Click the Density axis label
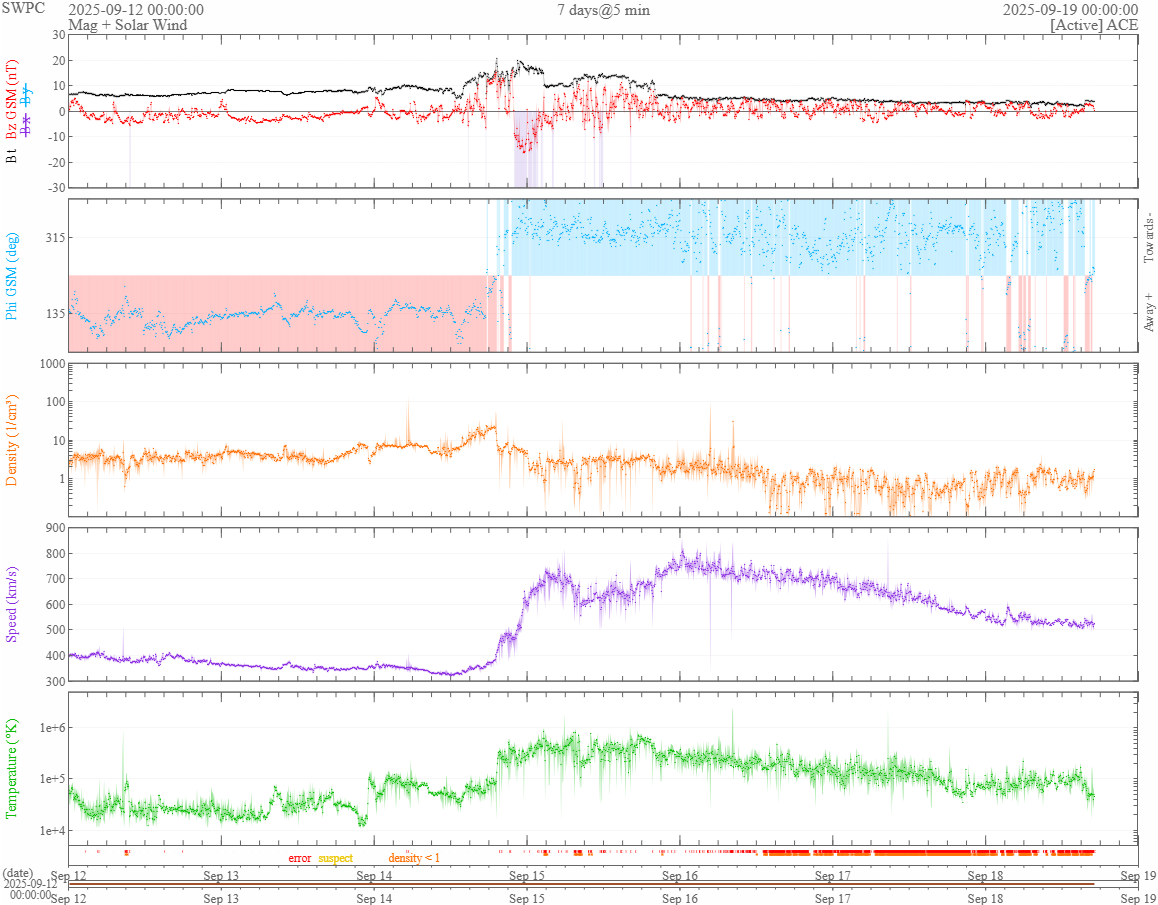 pyautogui.click(x=12, y=440)
